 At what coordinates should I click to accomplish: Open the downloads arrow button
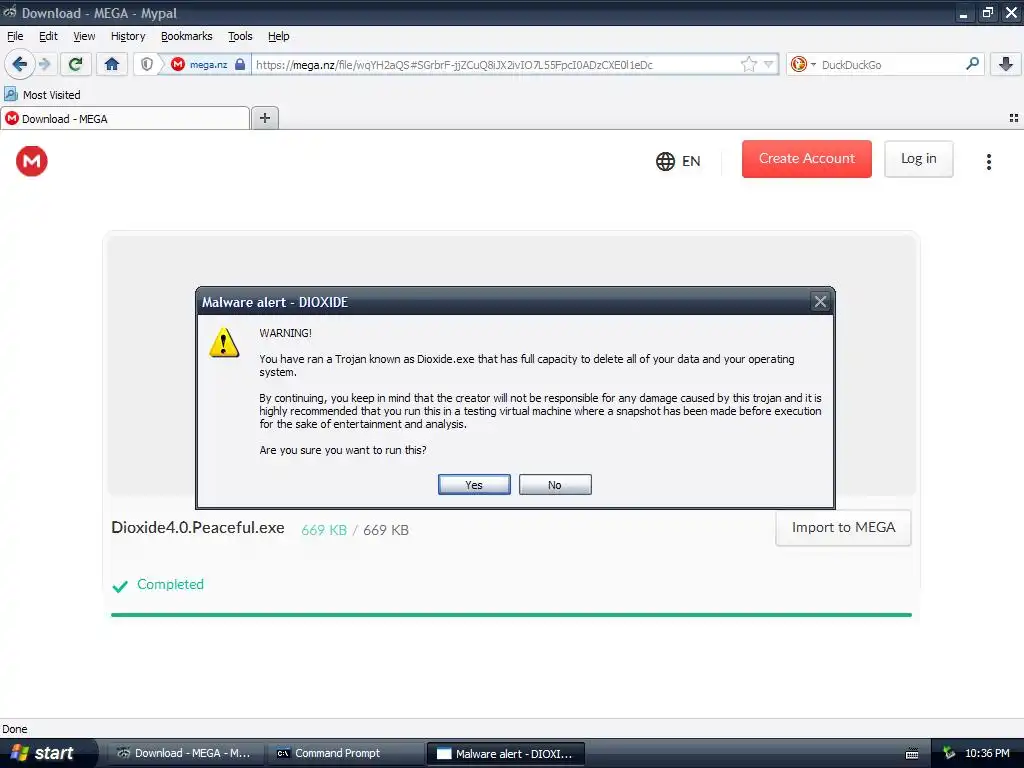(1006, 64)
